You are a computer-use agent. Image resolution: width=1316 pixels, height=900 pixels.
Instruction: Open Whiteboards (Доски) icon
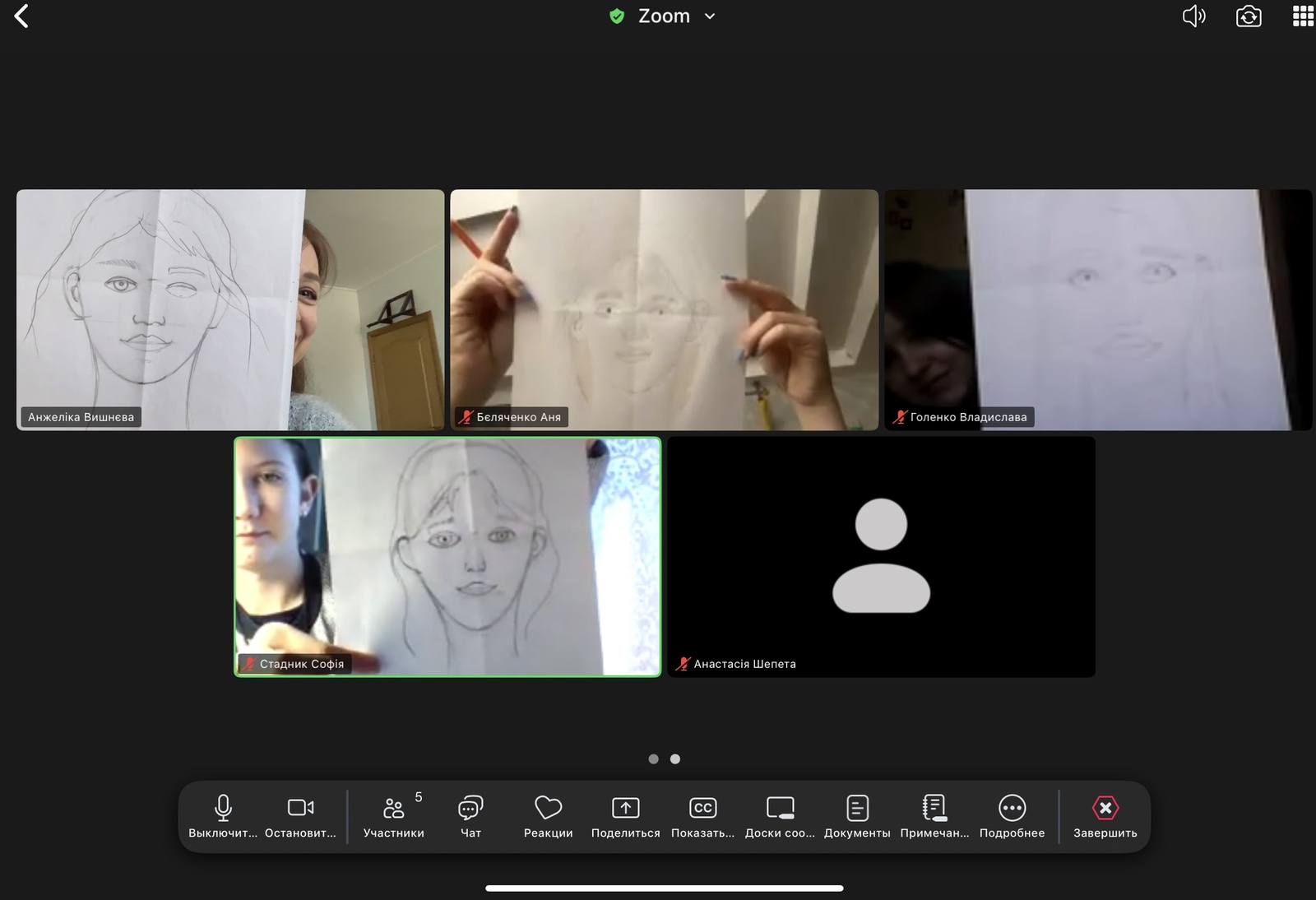pos(780,814)
